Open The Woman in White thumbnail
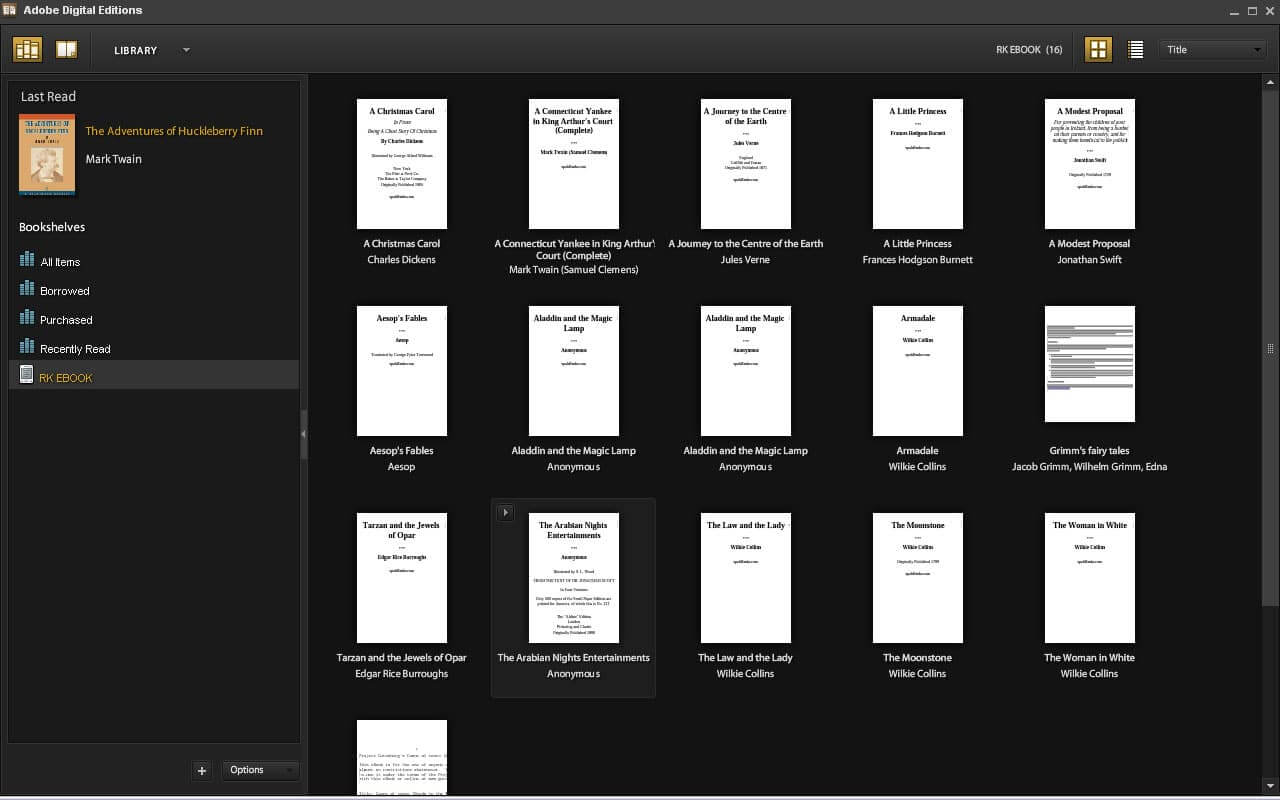Viewport: 1280px width, 800px height. (x=1090, y=578)
